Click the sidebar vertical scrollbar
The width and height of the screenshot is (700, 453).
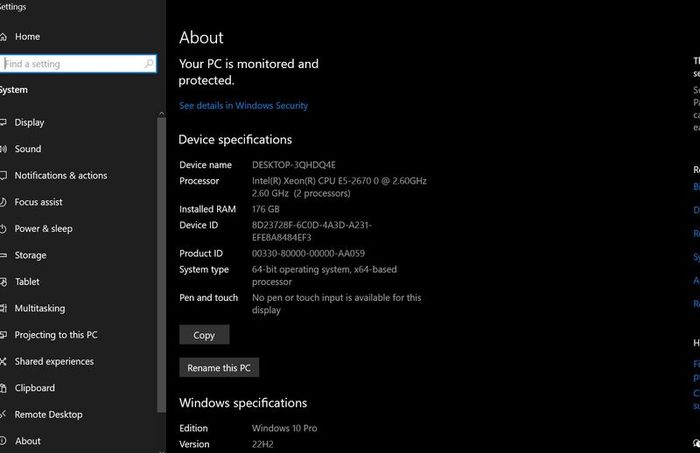click(161, 265)
